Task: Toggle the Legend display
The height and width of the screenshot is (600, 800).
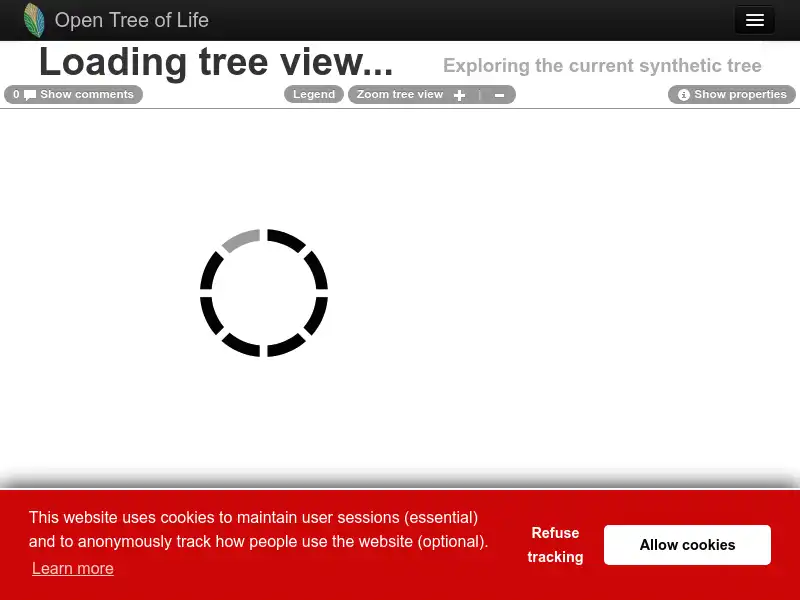Action: click(x=313, y=94)
